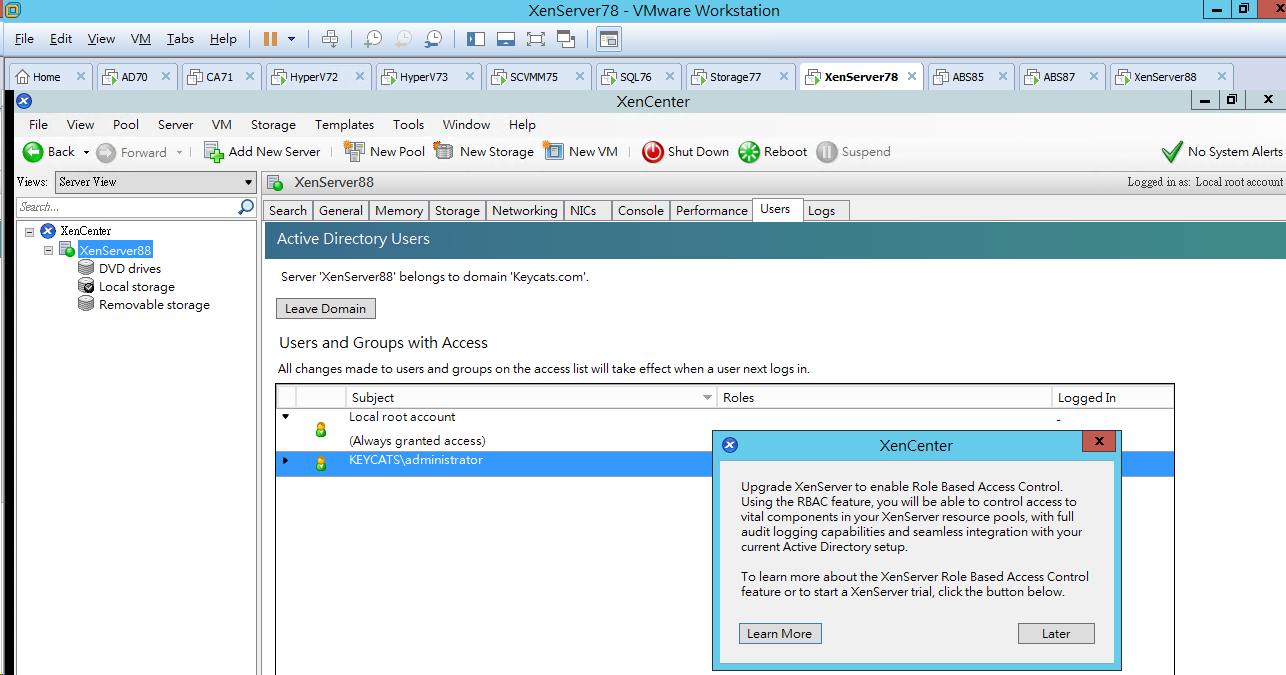The height and width of the screenshot is (675, 1286).
Task: Open VMware snapshot manager icon
Action: point(433,39)
